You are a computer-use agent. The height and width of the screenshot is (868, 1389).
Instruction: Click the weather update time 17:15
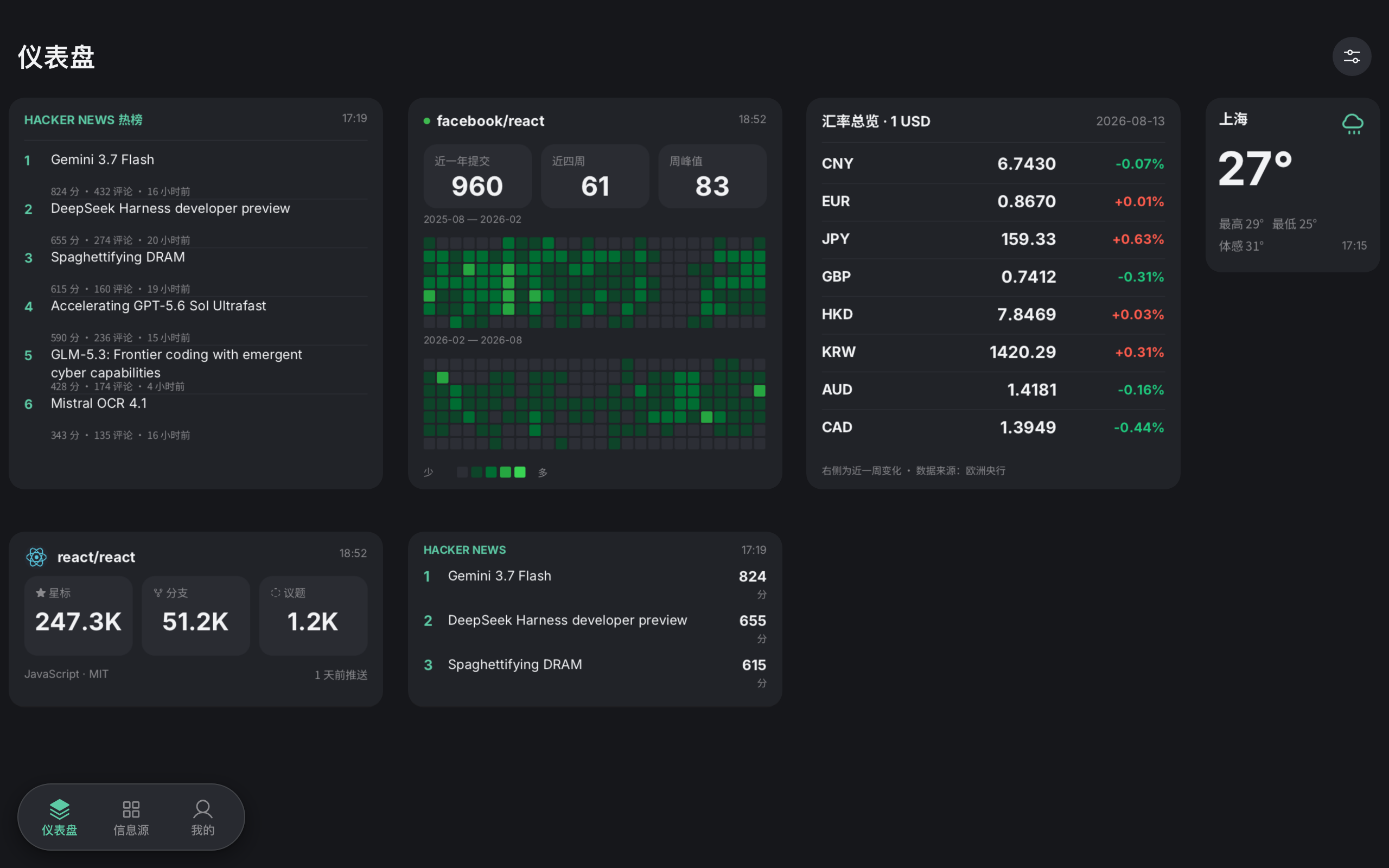point(1354,246)
